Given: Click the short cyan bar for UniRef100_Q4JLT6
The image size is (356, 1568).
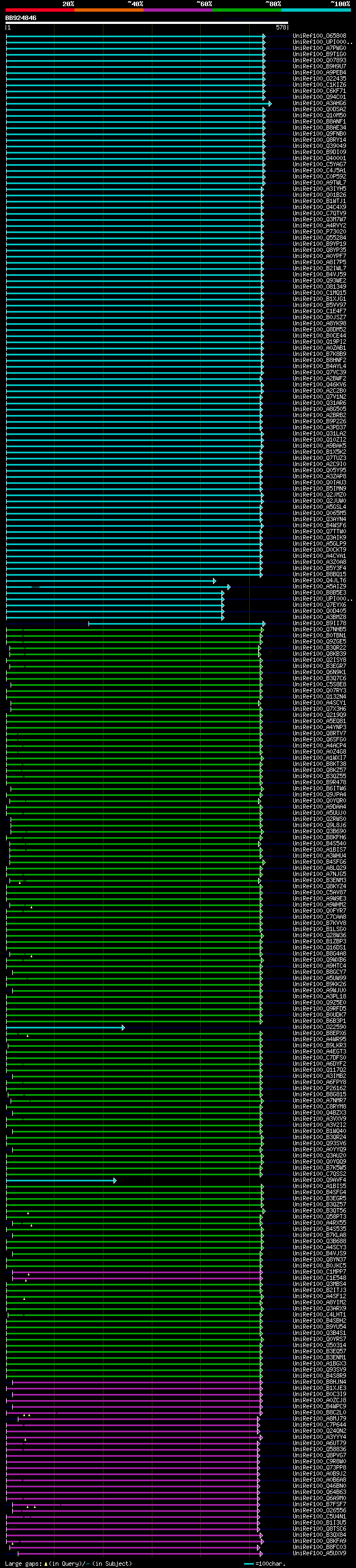Looking at the screenshot, I should 111,581.
